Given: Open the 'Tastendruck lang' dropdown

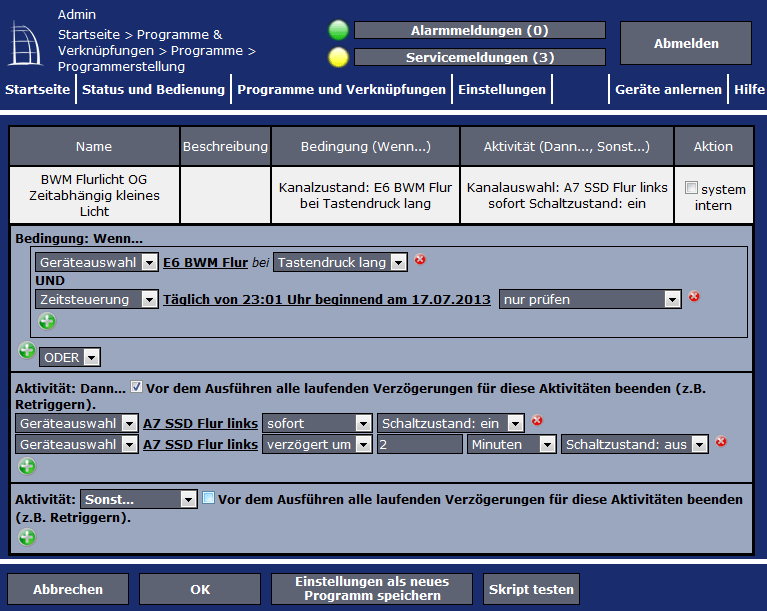Looking at the screenshot, I should pyautogui.click(x=340, y=262).
